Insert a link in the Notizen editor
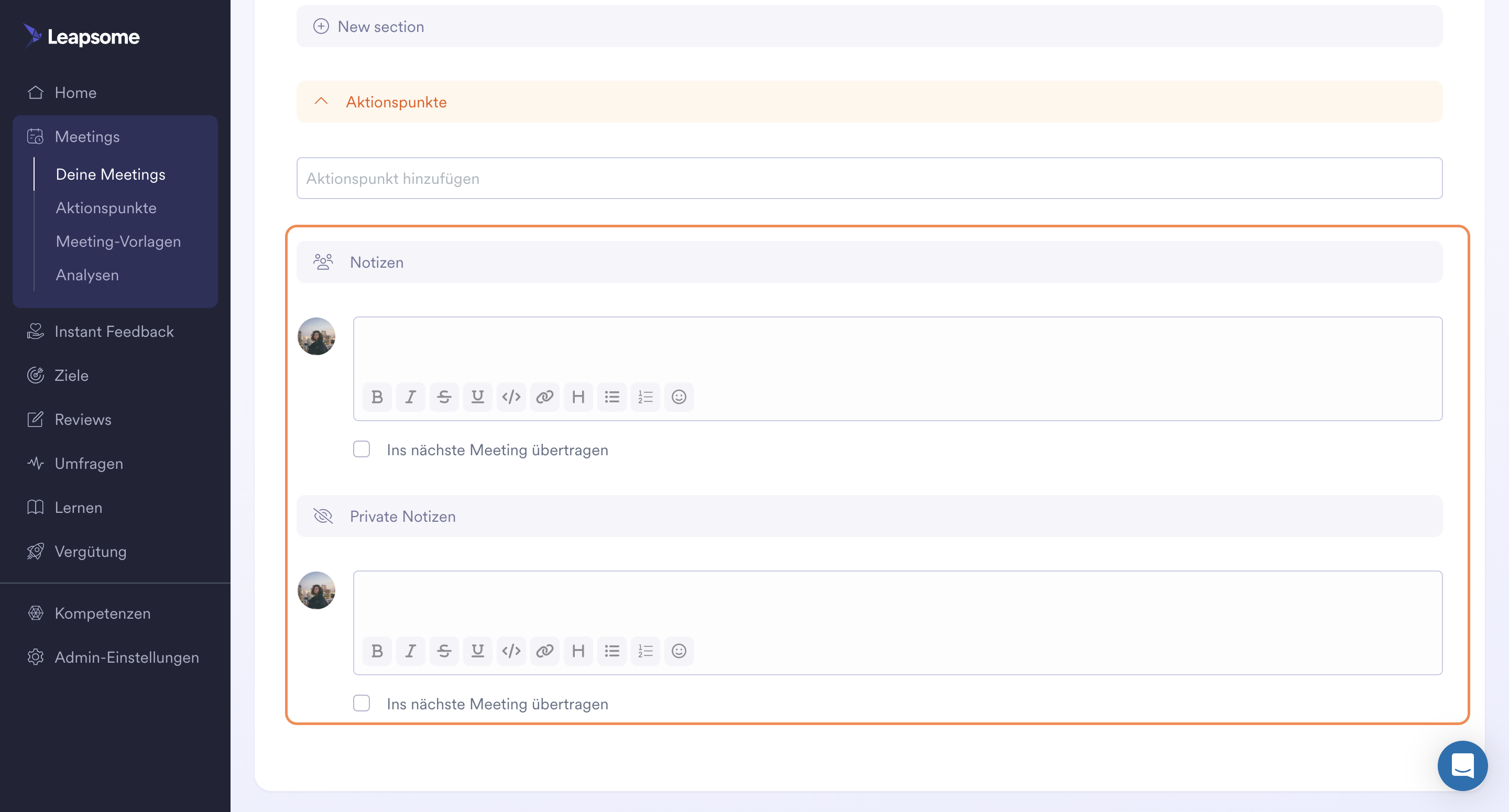Screen dimensions: 1509x812 (545, 397)
